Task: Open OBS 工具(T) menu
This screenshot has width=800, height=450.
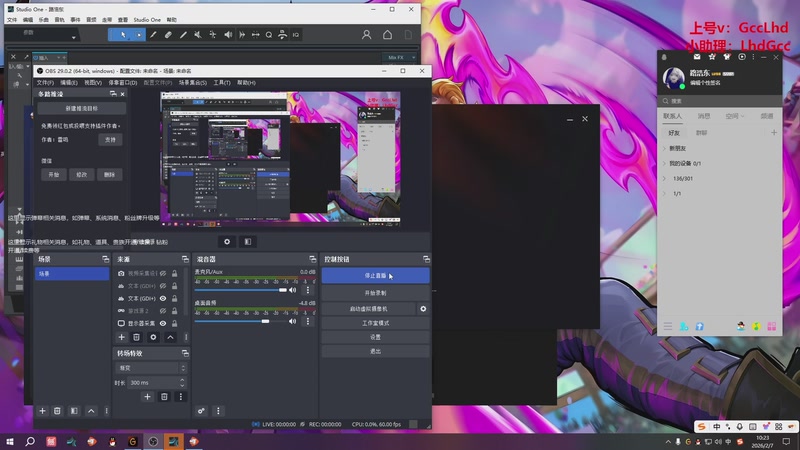Action: pos(222,83)
